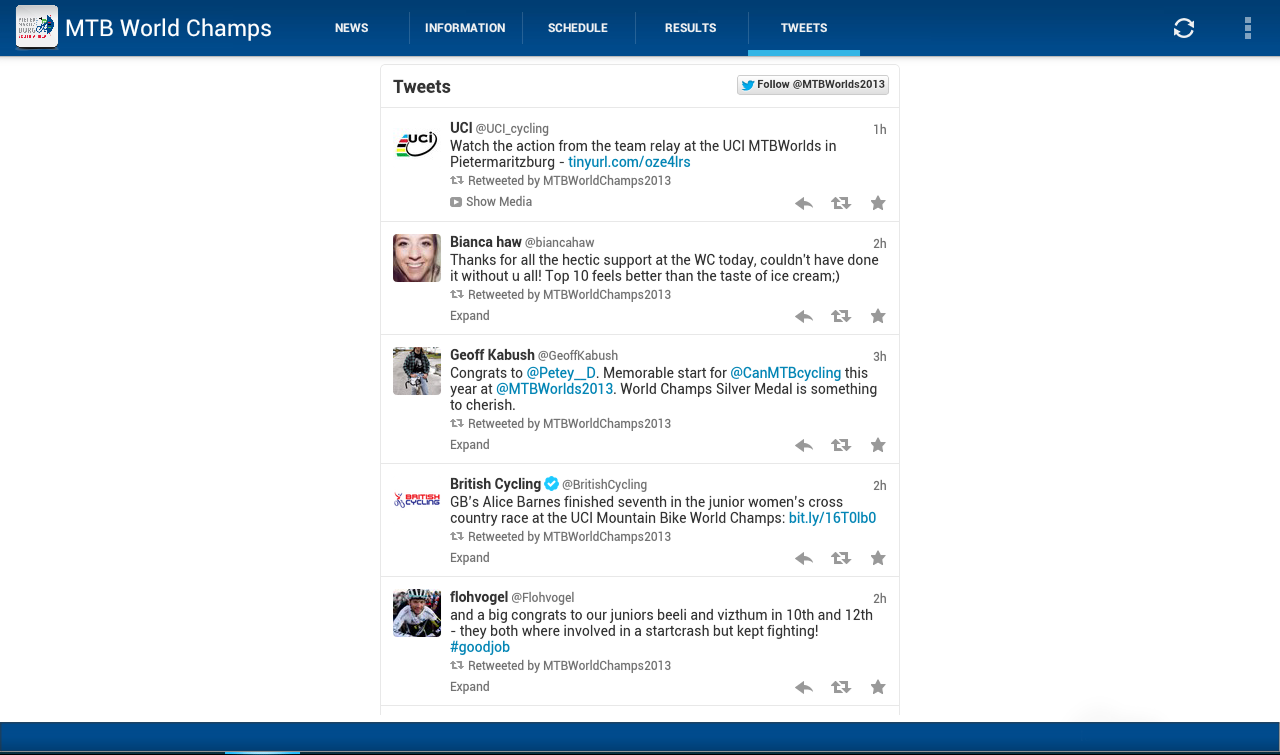Open the bit.ly/16T0lb0 link
The height and width of the screenshot is (755, 1280).
[832, 518]
